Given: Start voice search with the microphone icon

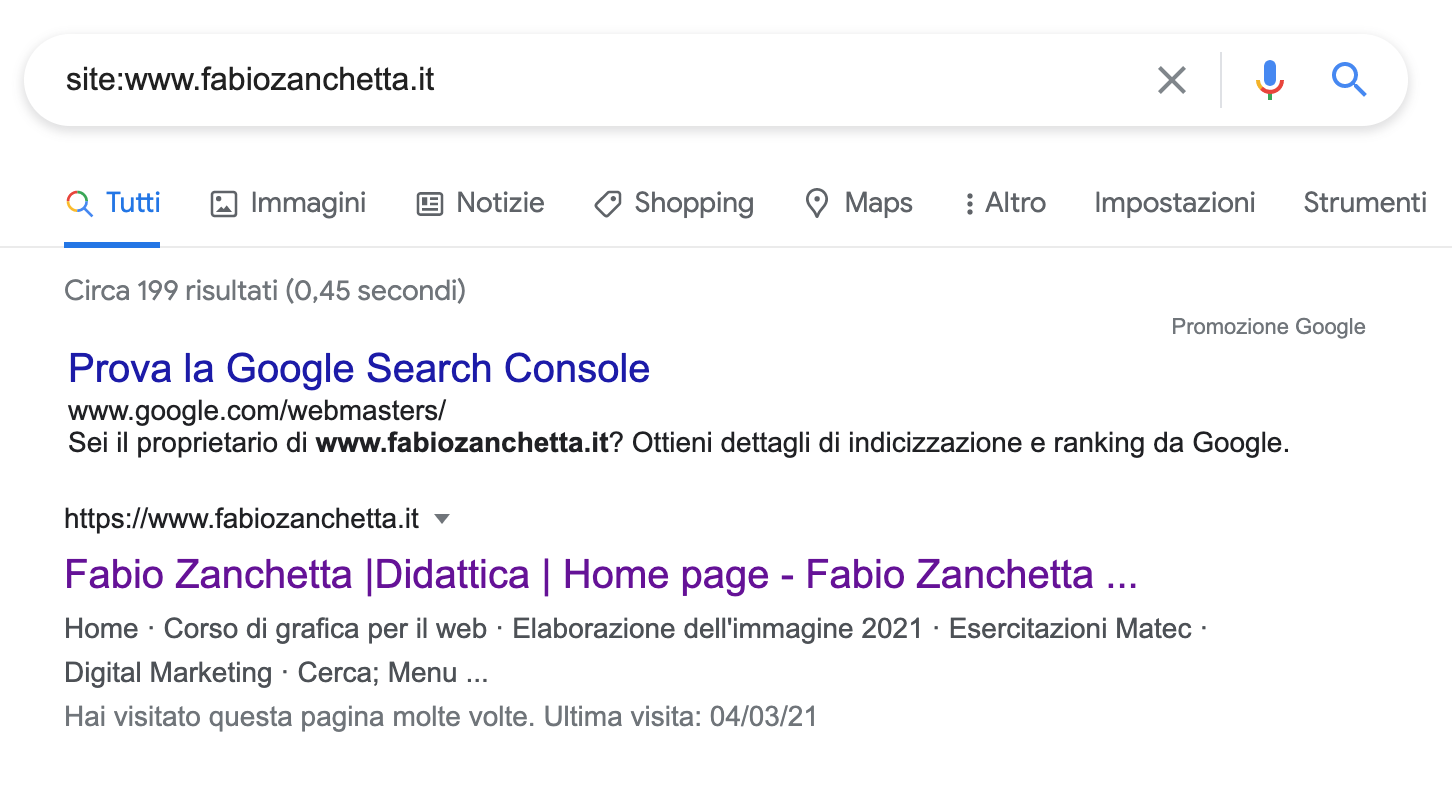Looking at the screenshot, I should [x=1270, y=80].
